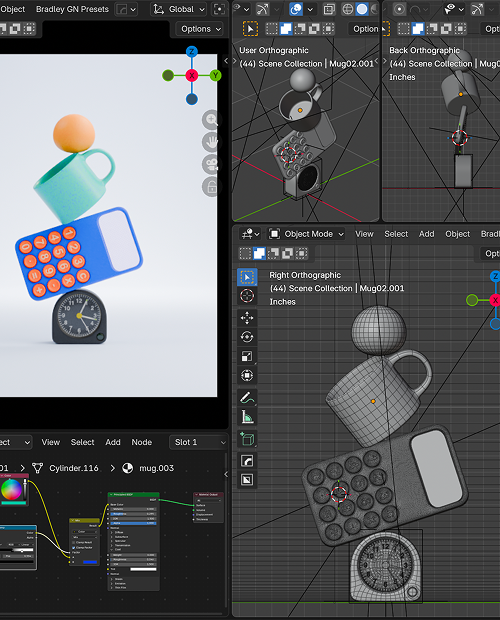Click the zoom magnifier viewport icon
The width and height of the screenshot is (500, 620).
pyautogui.click(x=211, y=119)
